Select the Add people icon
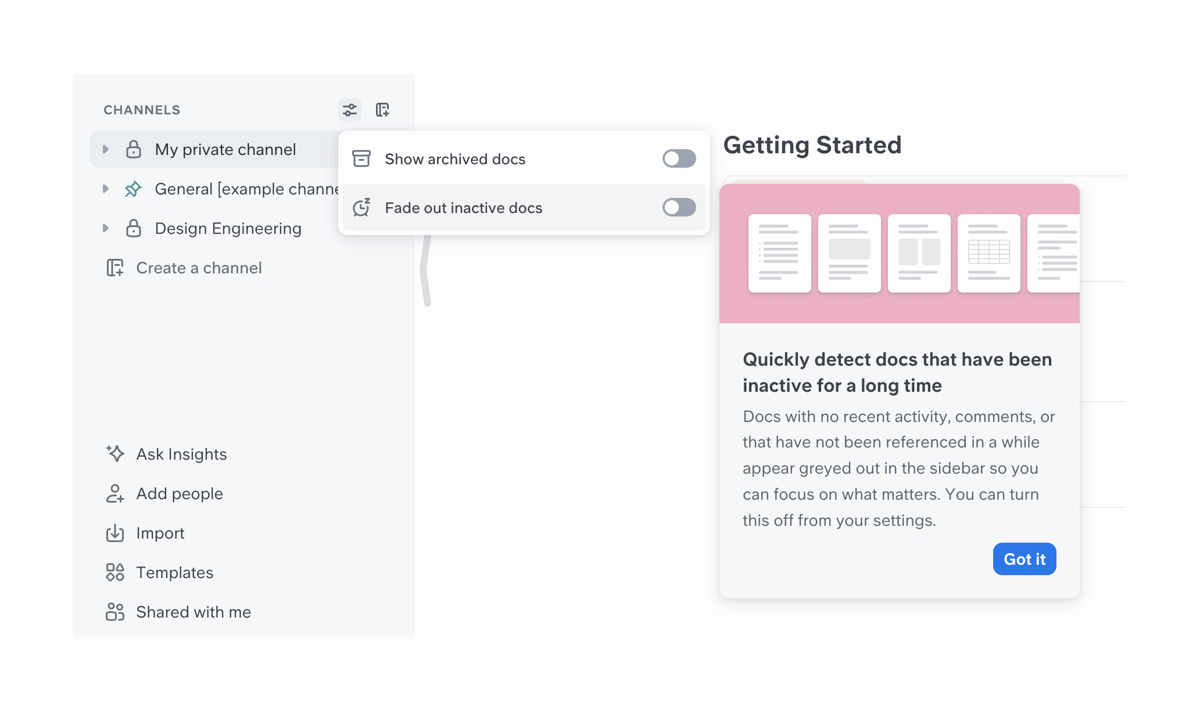Image resolution: width=1200 pixels, height=711 pixels. (x=115, y=493)
